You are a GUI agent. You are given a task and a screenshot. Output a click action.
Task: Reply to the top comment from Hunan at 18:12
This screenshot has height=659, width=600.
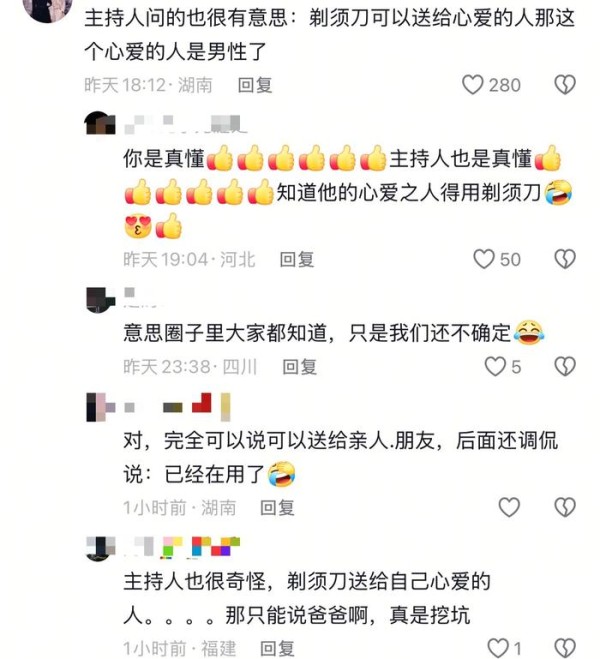[255, 85]
